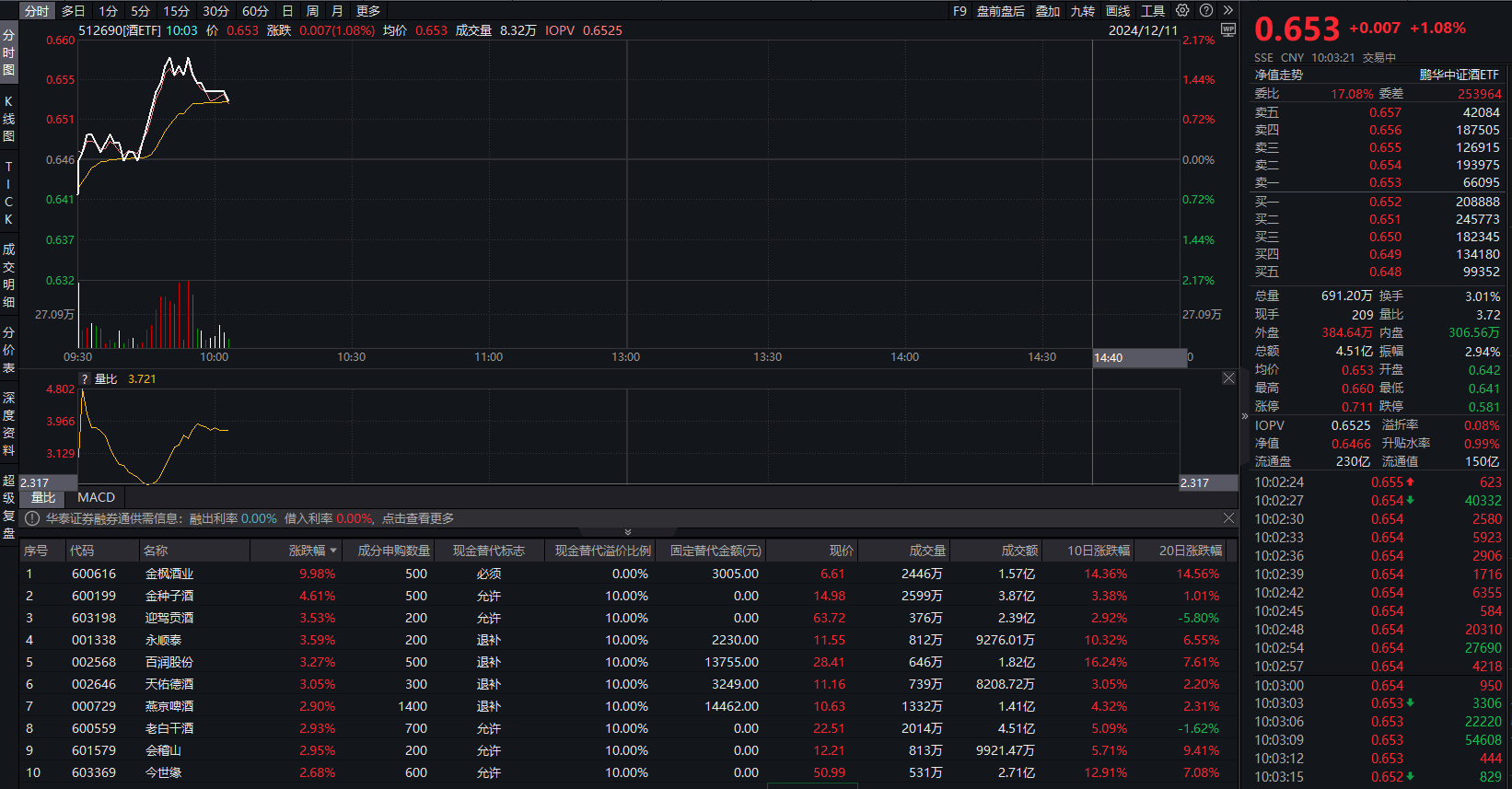Toggle the 九转 indicator

coord(1083,11)
